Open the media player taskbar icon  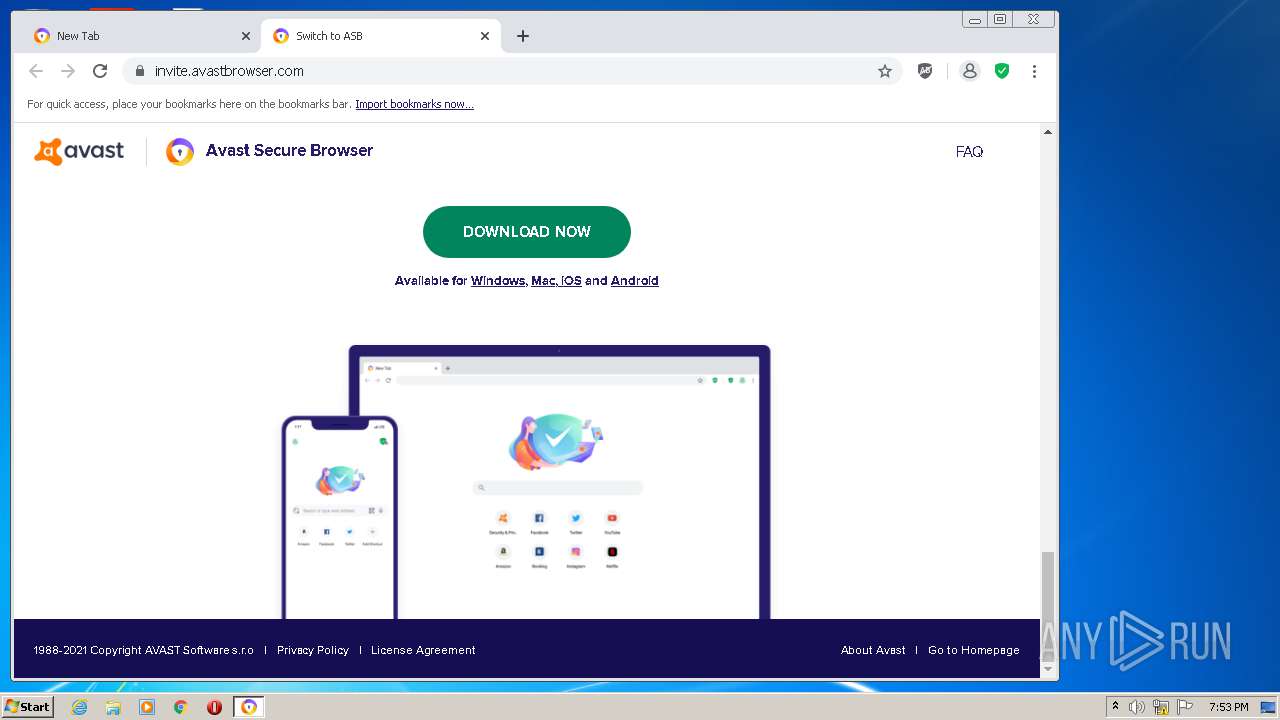pyautogui.click(x=147, y=707)
